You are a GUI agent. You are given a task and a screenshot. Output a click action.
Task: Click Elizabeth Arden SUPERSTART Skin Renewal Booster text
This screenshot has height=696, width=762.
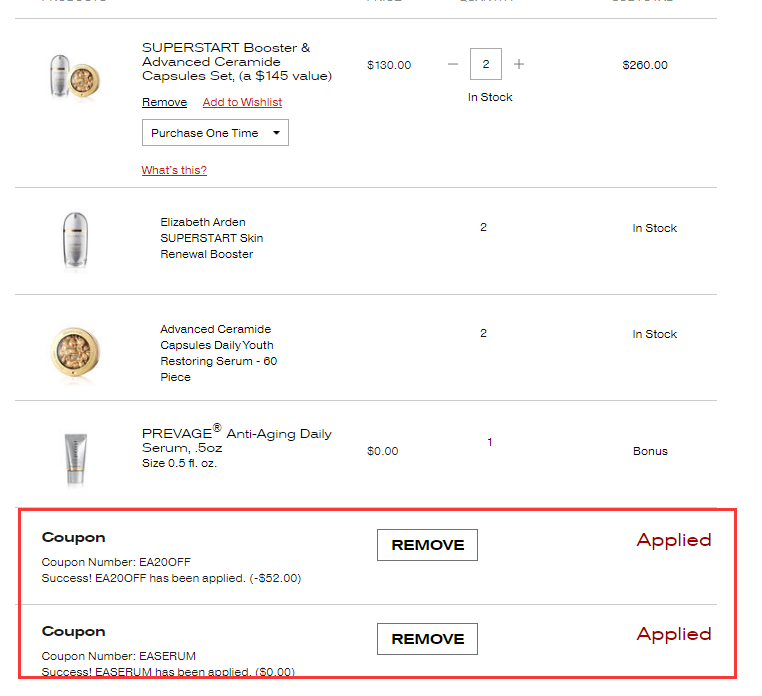pos(212,238)
